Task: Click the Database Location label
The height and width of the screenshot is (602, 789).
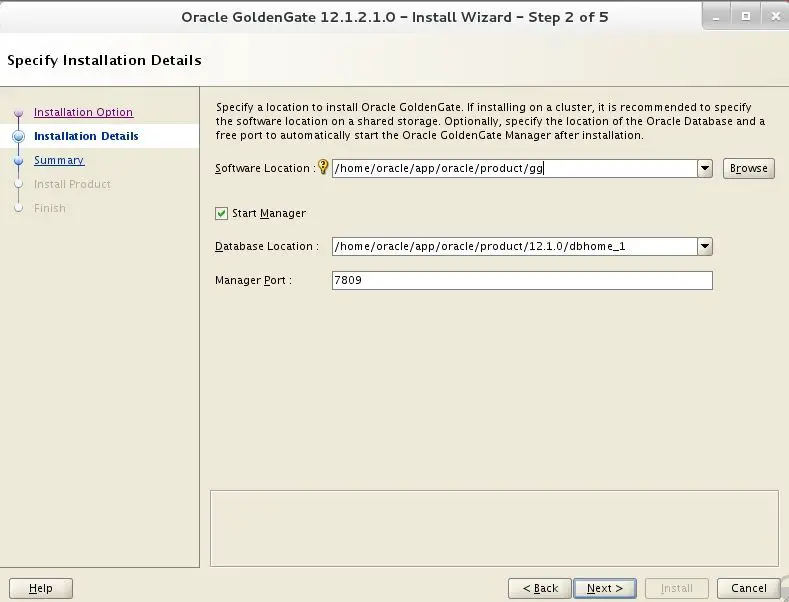Action: [x=267, y=246]
